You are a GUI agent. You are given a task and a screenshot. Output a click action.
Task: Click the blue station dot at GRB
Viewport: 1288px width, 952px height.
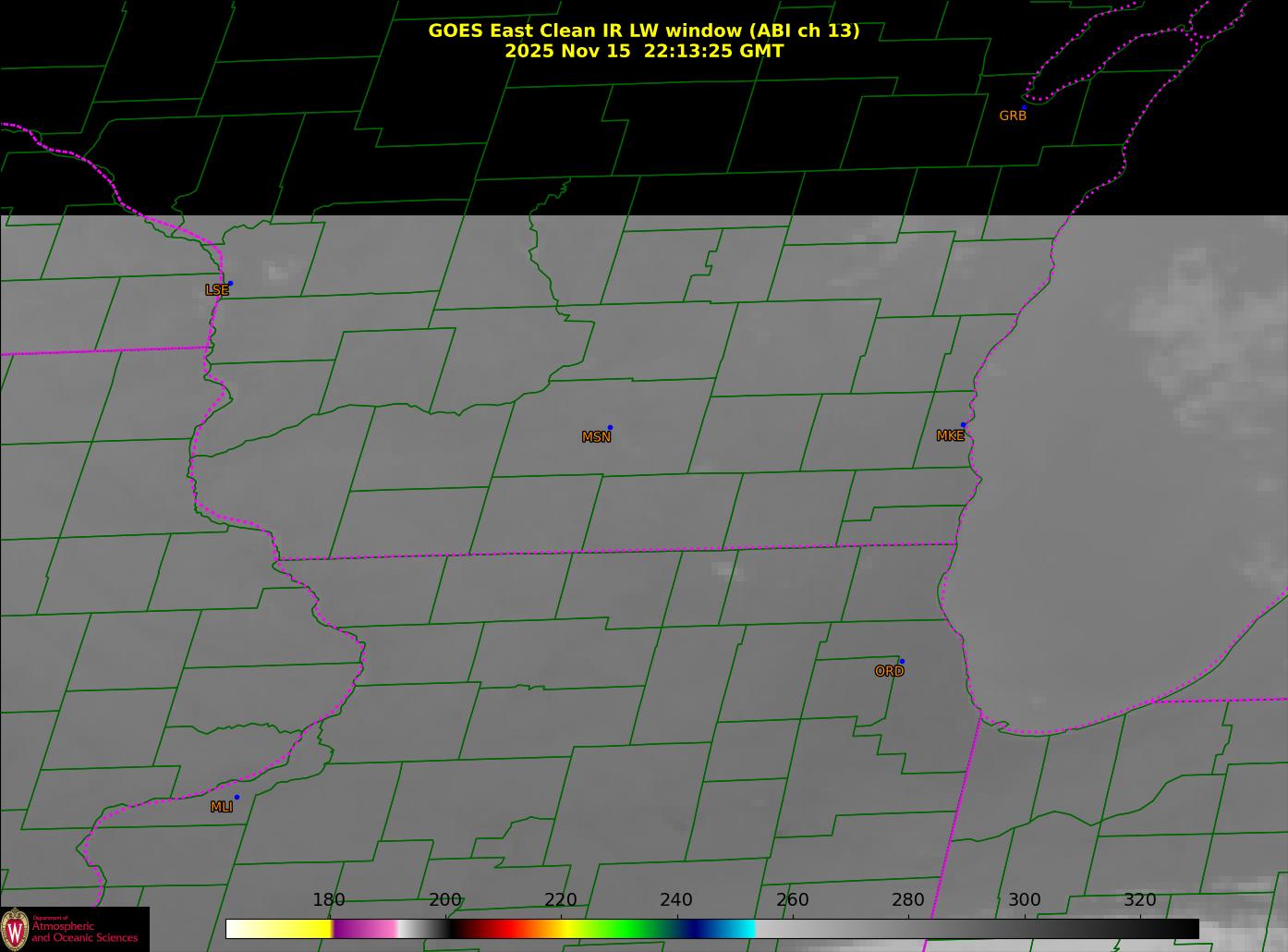click(x=1024, y=108)
